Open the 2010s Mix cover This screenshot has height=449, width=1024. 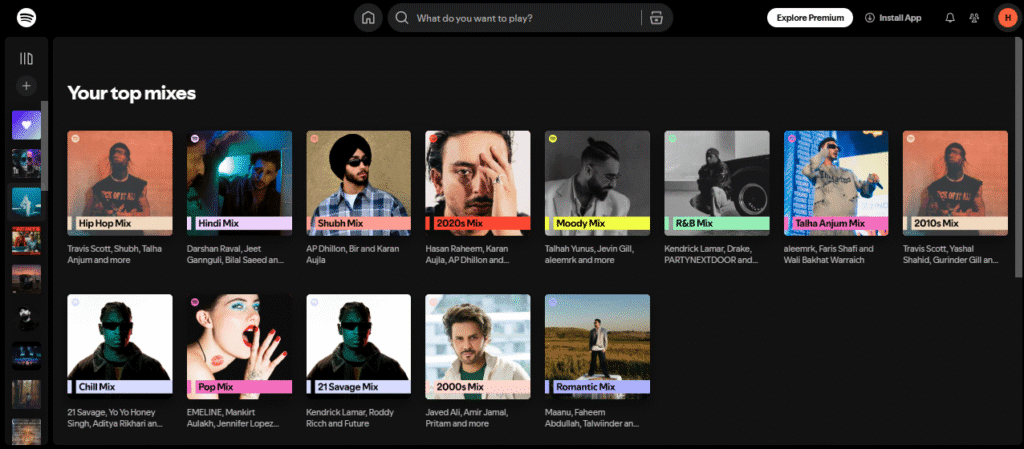(x=955, y=183)
